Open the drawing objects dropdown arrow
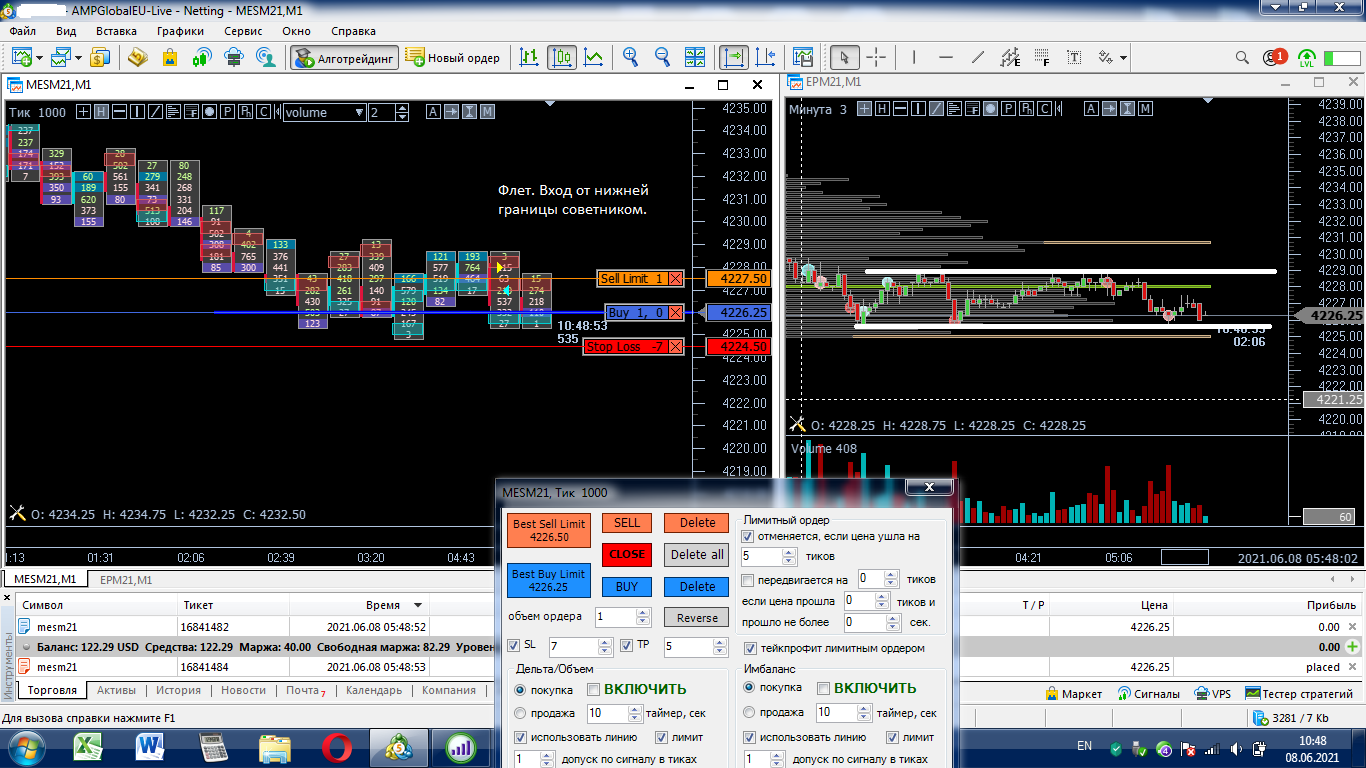The image size is (1366, 768). point(1124,58)
